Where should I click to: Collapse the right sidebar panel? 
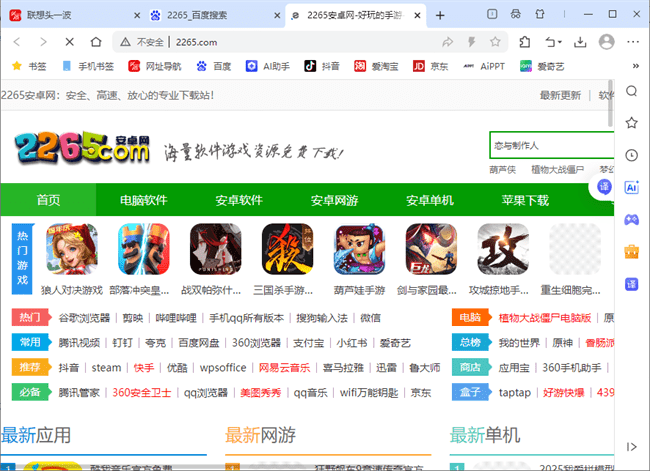[x=631, y=446]
